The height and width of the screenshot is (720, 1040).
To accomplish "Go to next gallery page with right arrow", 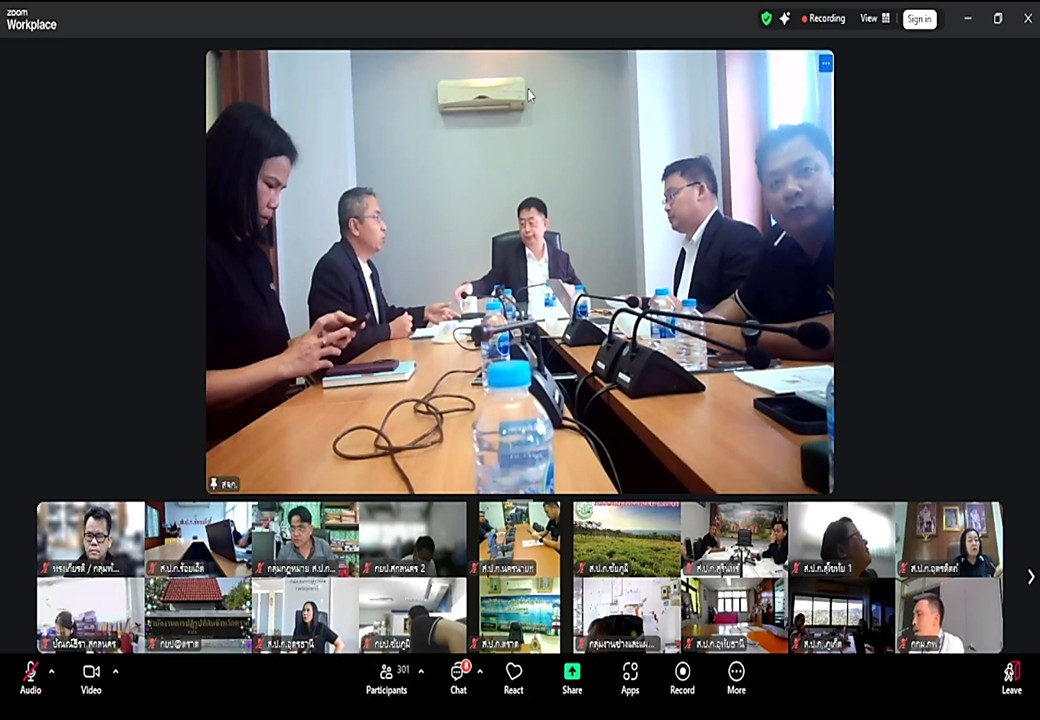I will (x=1030, y=576).
